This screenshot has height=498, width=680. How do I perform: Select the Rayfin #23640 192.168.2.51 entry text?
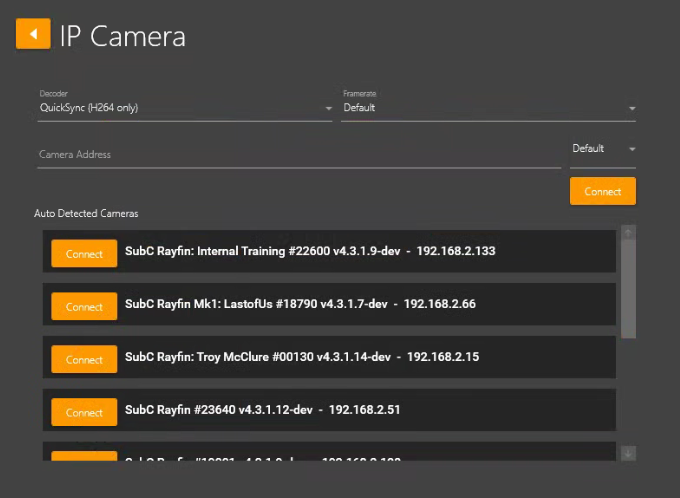point(263,410)
